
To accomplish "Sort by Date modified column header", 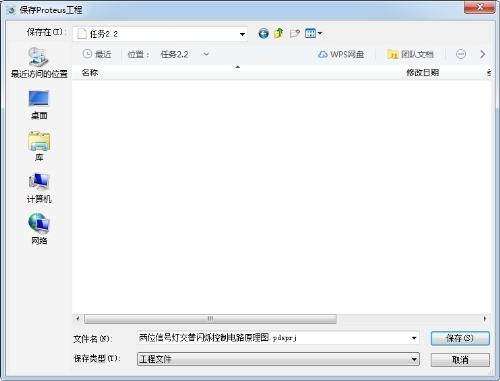I will tap(443, 73).
